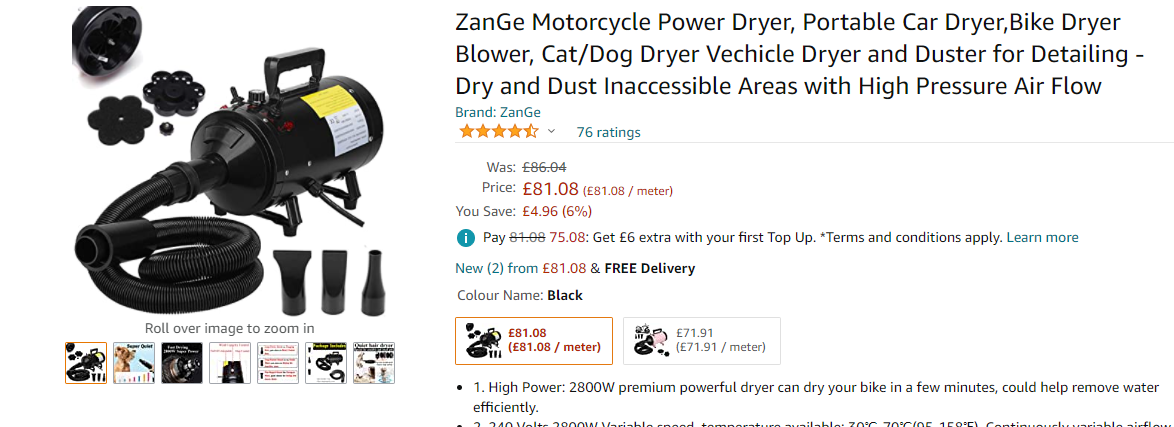Open the 76 ratings link
This screenshot has height=427, width=1174.
coord(608,132)
